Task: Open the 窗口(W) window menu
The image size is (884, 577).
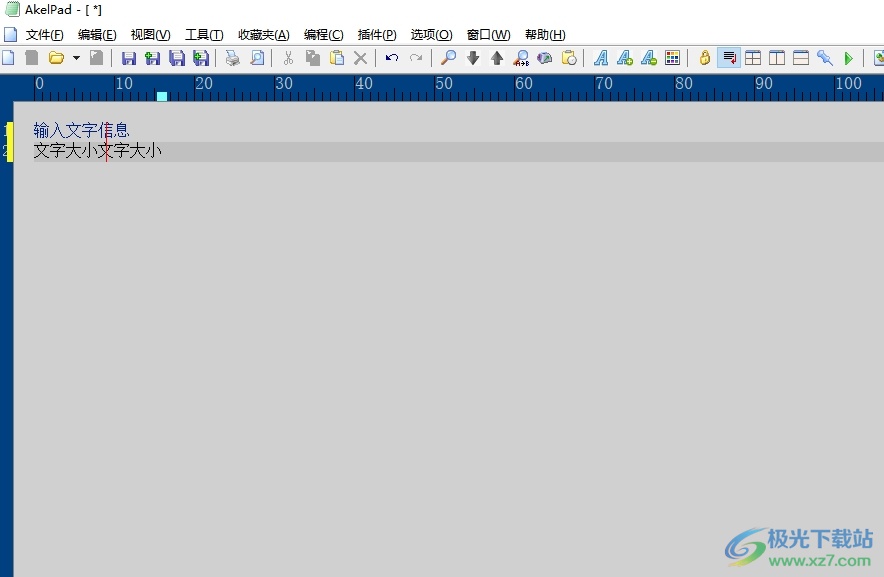Action: pos(489,34)
